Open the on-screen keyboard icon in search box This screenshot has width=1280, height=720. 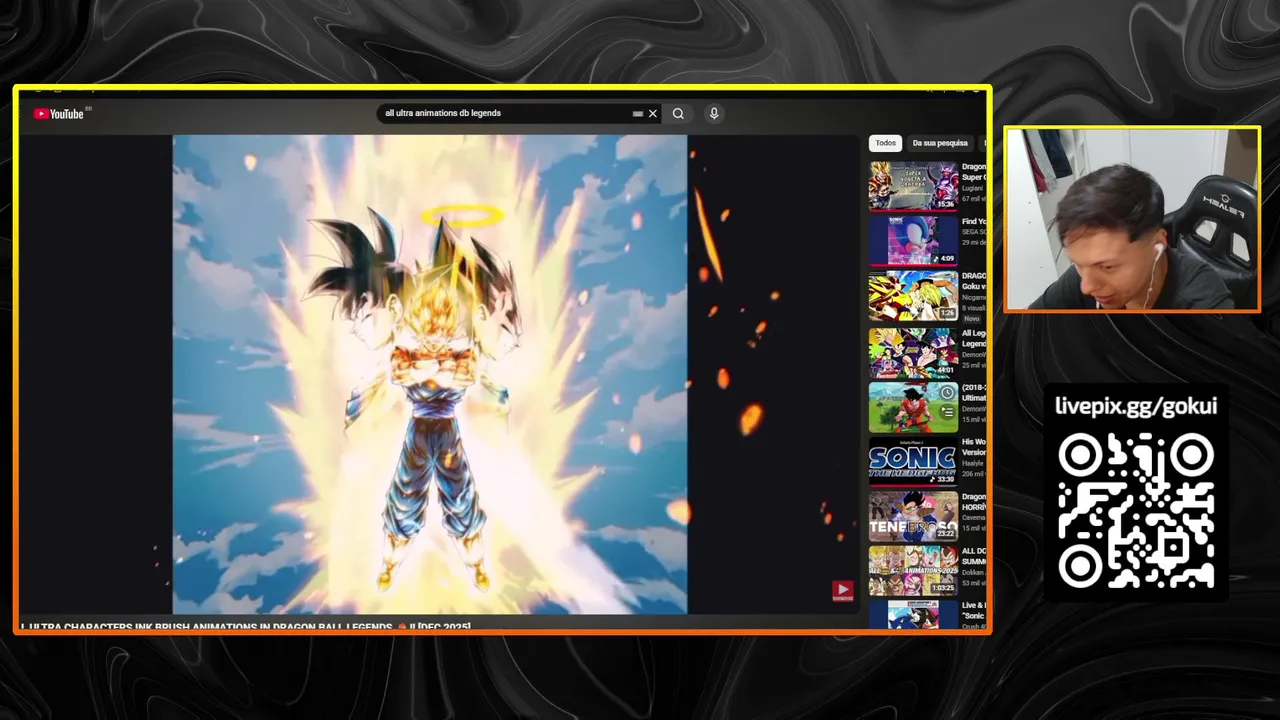(x=637, y=114)
